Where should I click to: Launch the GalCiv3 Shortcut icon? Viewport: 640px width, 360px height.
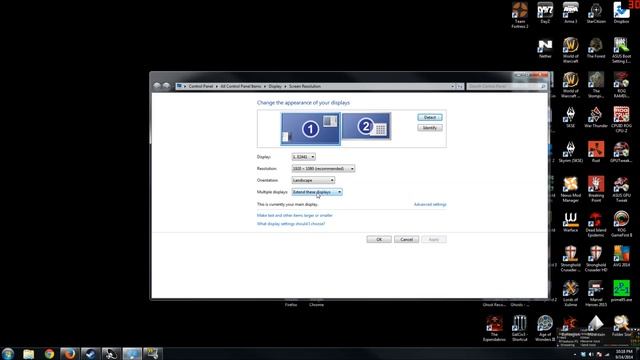520,329
